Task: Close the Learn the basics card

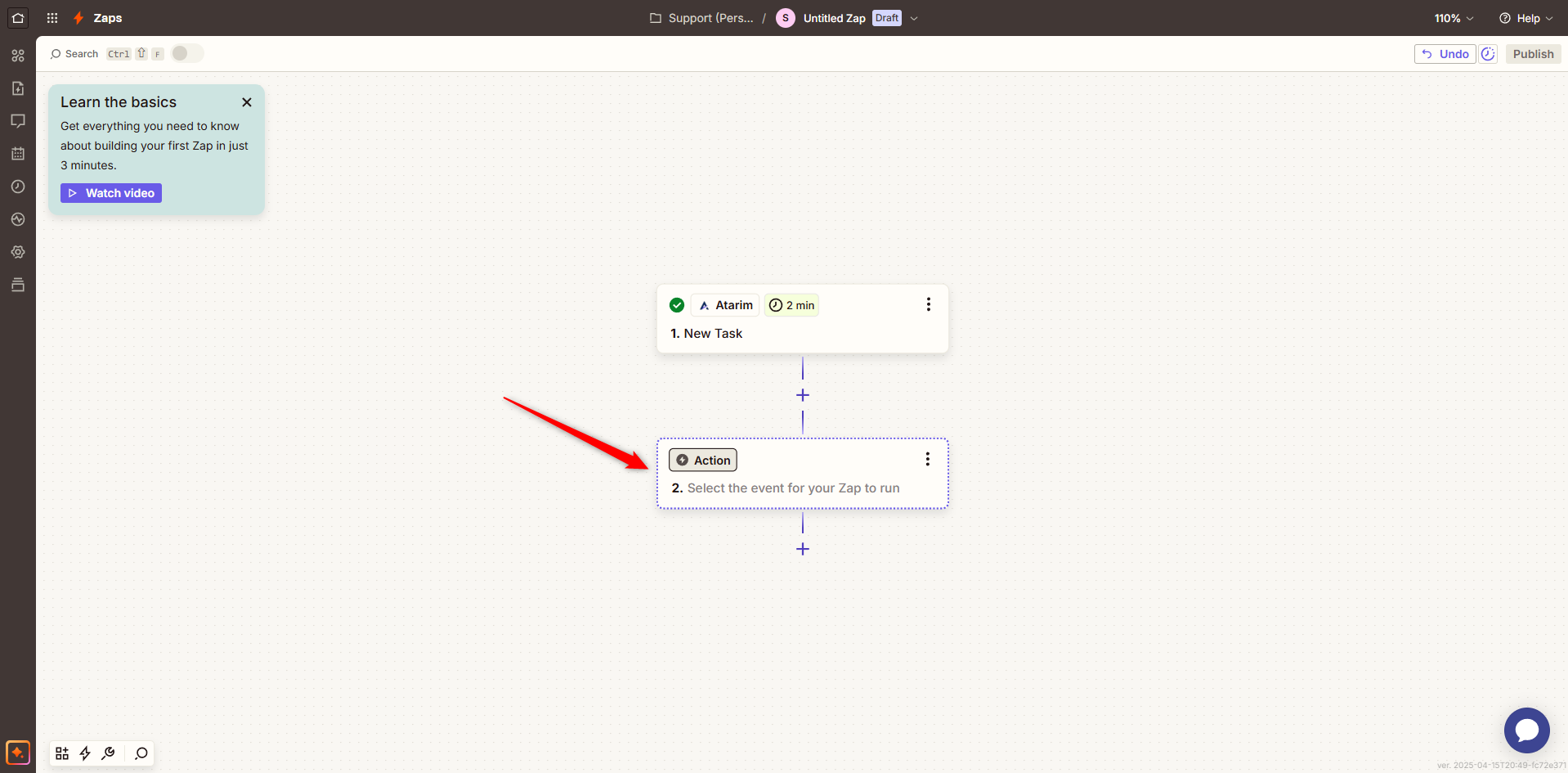Action: pyautogui.click(x=247, y=102)
